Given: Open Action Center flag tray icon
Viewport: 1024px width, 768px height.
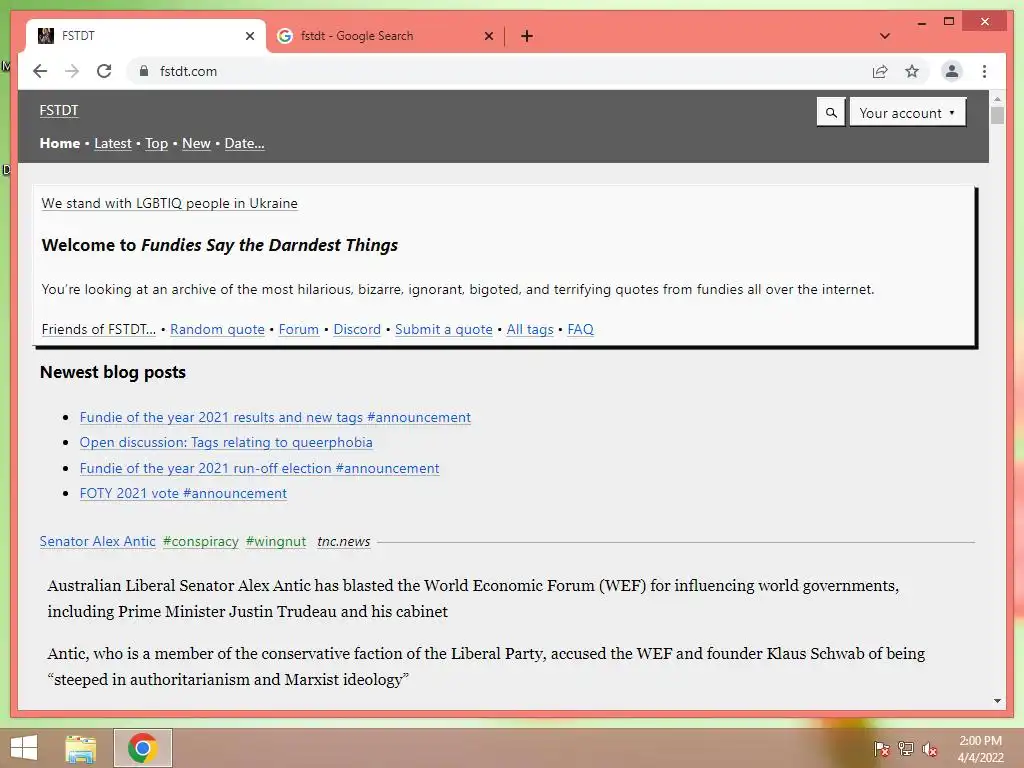Looking at the screenshot, I should coord(882,748).
